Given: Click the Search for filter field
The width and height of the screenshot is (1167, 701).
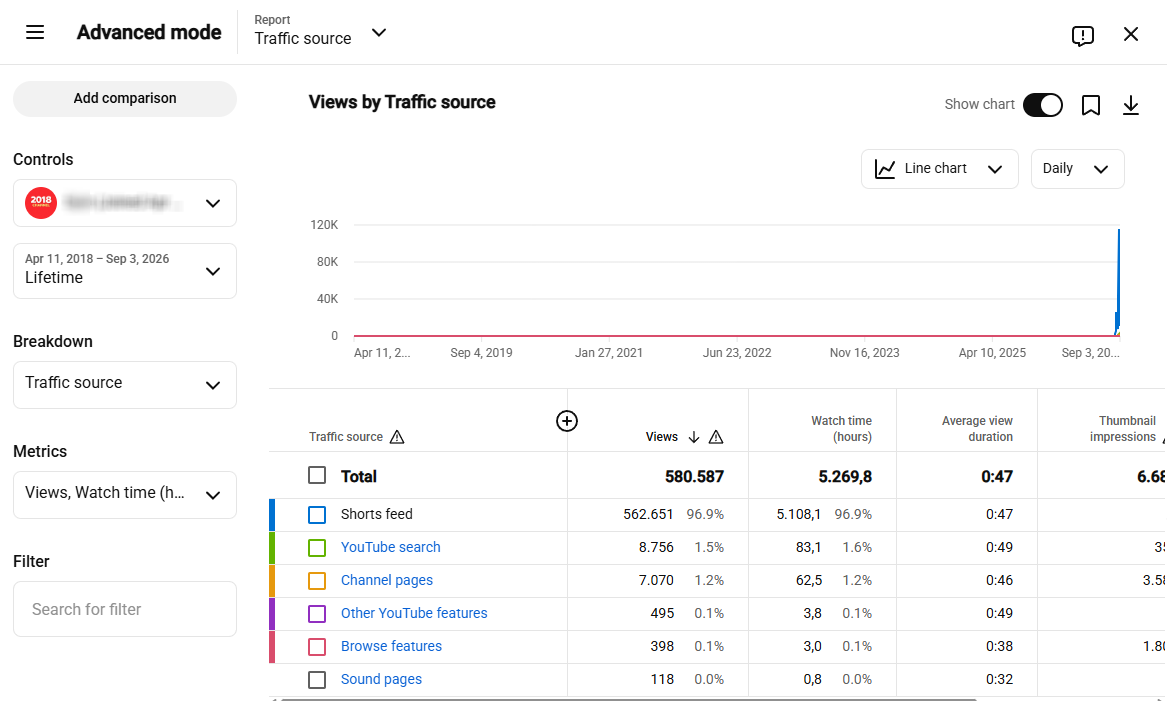Looking at the screenshot, I should coord(125,609).
